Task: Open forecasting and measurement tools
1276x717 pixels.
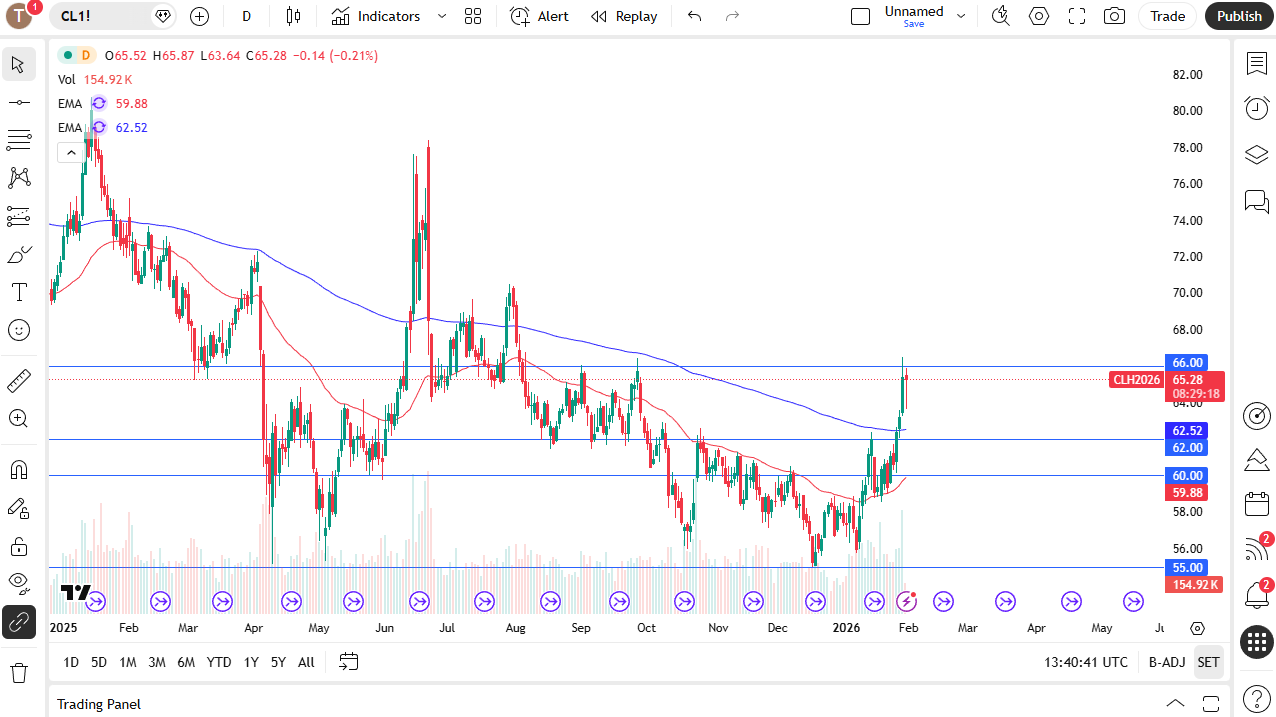Action: (x=18, y=216)
